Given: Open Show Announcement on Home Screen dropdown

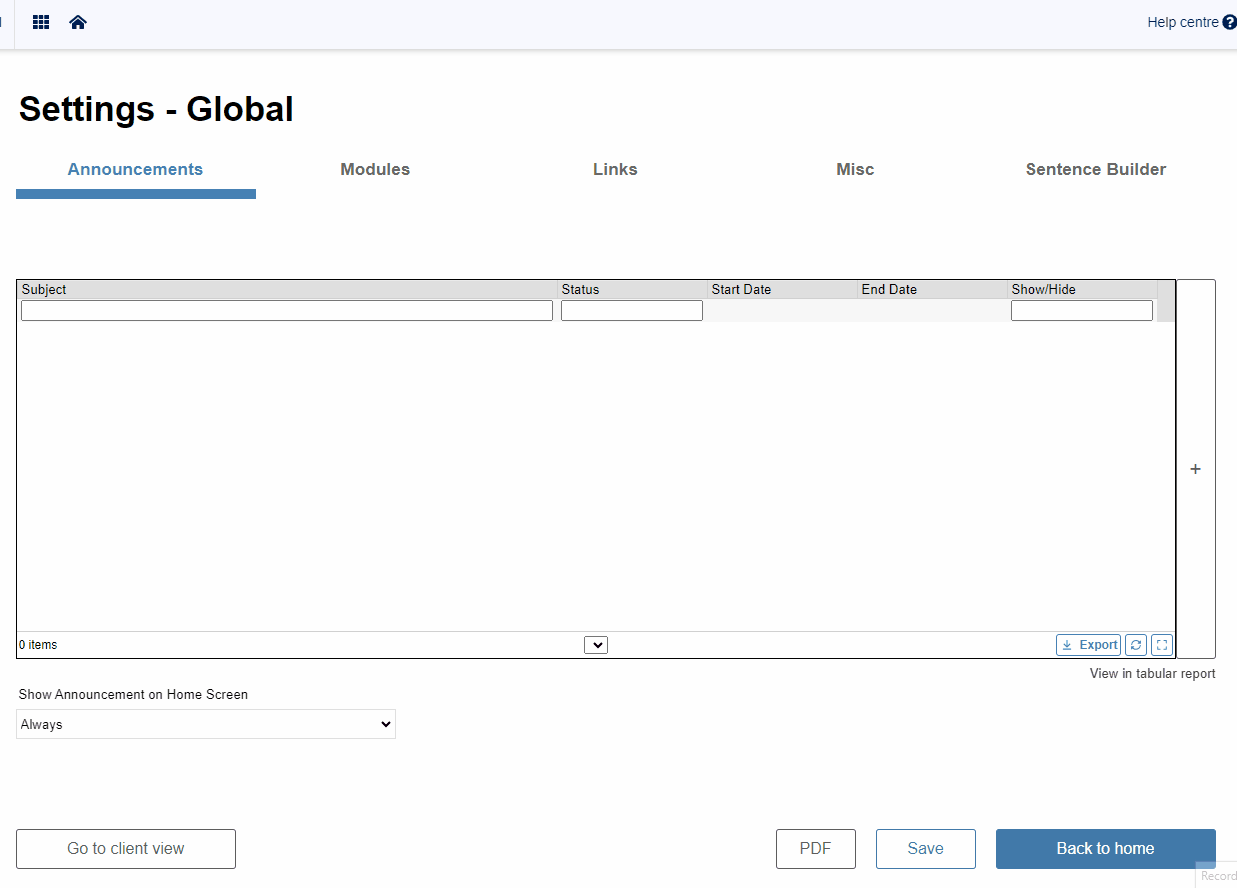Looking at the screenshot, I should [x=206, y=724].
